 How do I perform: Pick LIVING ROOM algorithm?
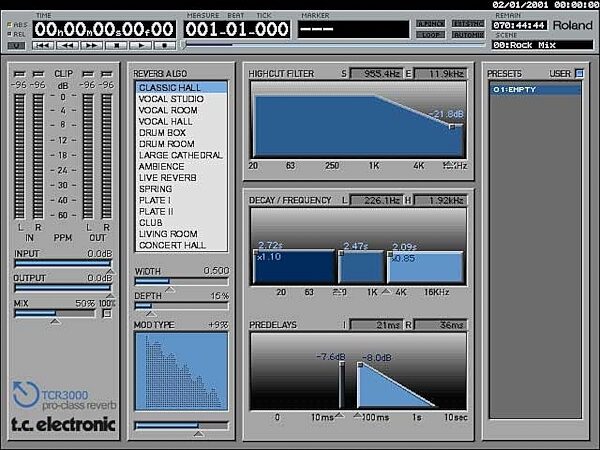click(x=181, y=234)
